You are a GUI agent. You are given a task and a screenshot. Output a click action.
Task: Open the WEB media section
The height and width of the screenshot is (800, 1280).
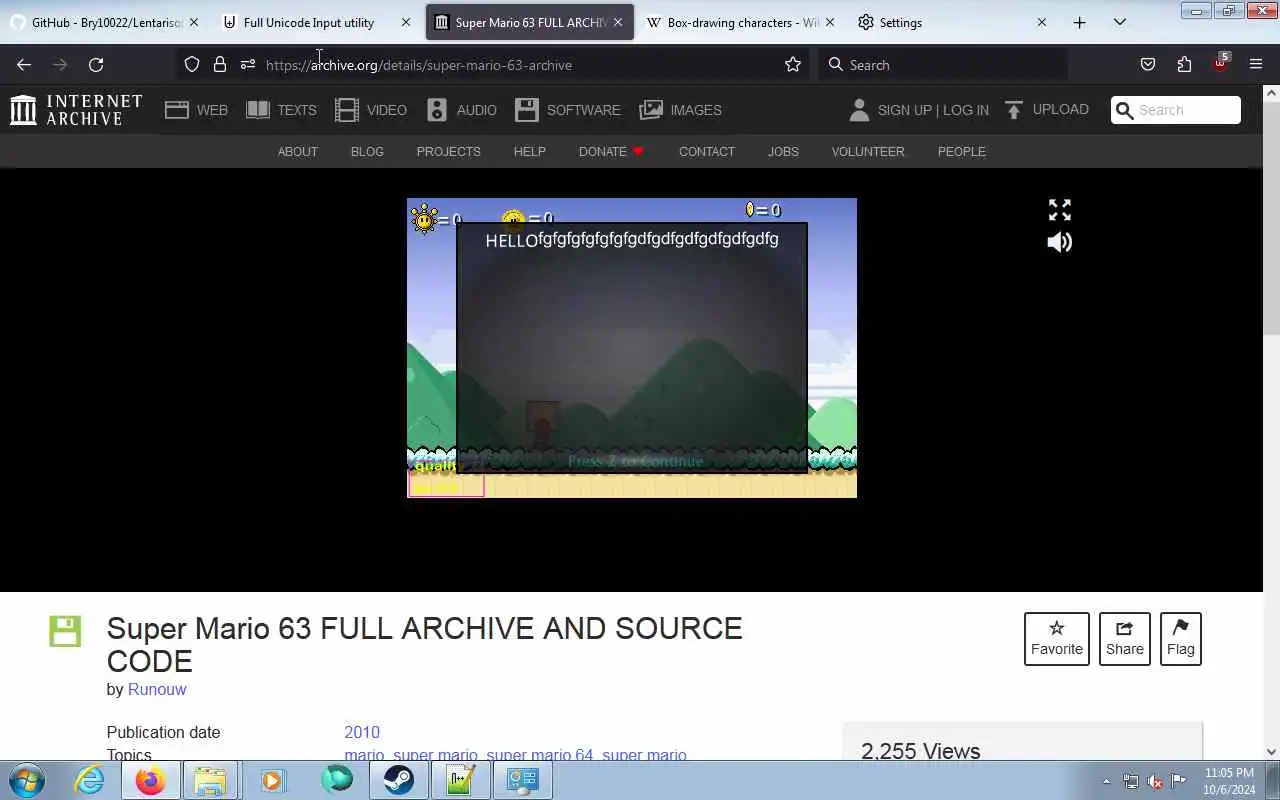click(x=196, y=110)
